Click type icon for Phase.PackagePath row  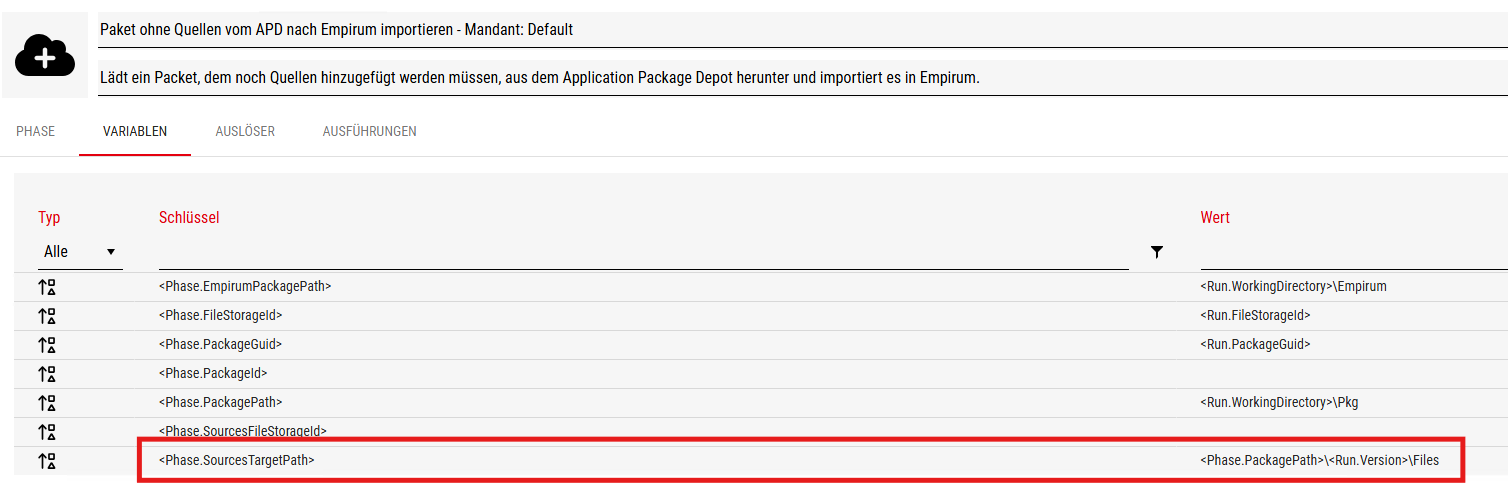[47, 403]
